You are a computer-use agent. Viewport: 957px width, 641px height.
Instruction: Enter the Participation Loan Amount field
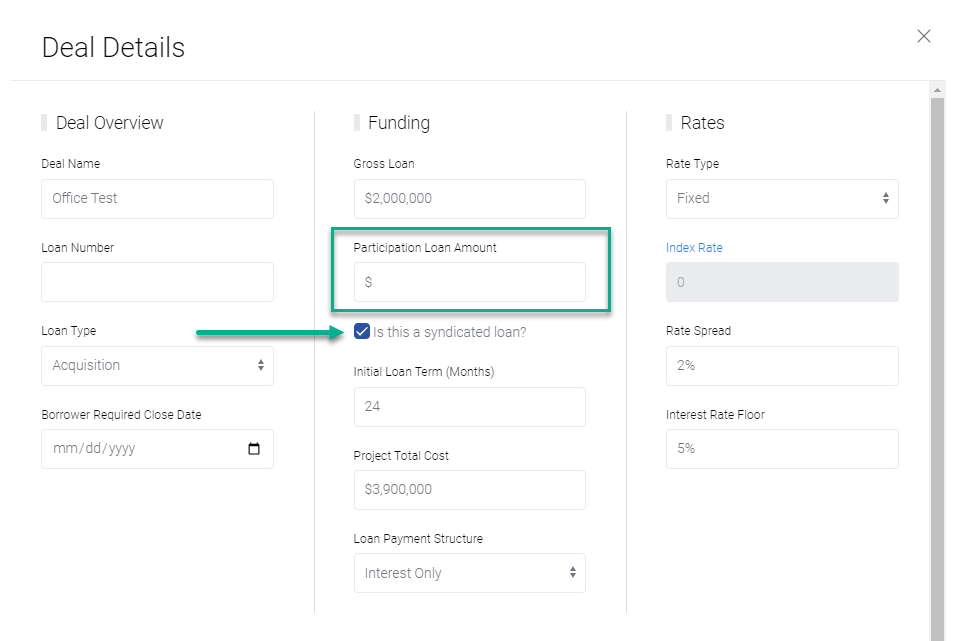pyautogui.click(x=469, y=282)
